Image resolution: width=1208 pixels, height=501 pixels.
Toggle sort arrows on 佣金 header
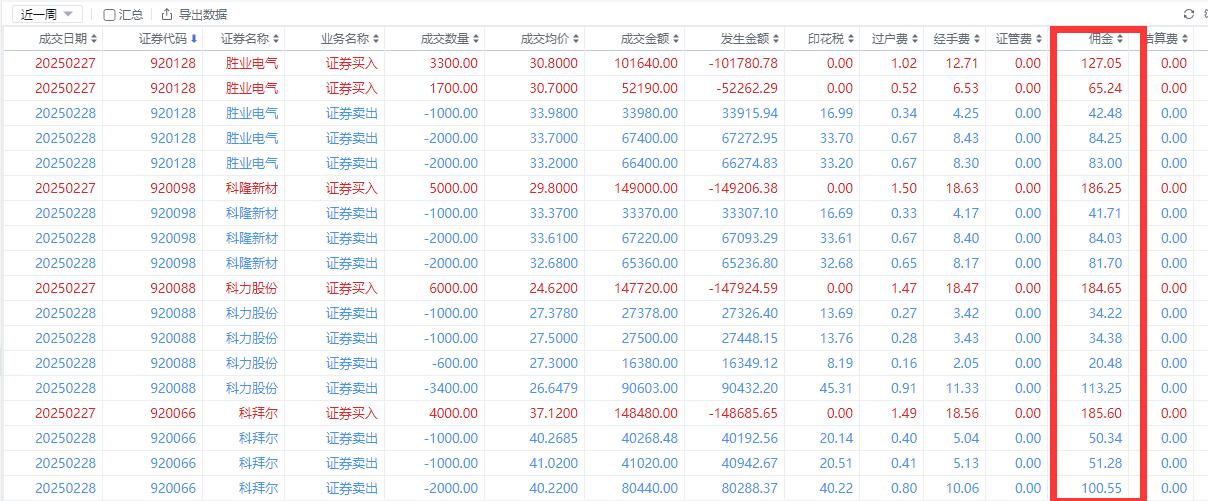coord(1120,39)
